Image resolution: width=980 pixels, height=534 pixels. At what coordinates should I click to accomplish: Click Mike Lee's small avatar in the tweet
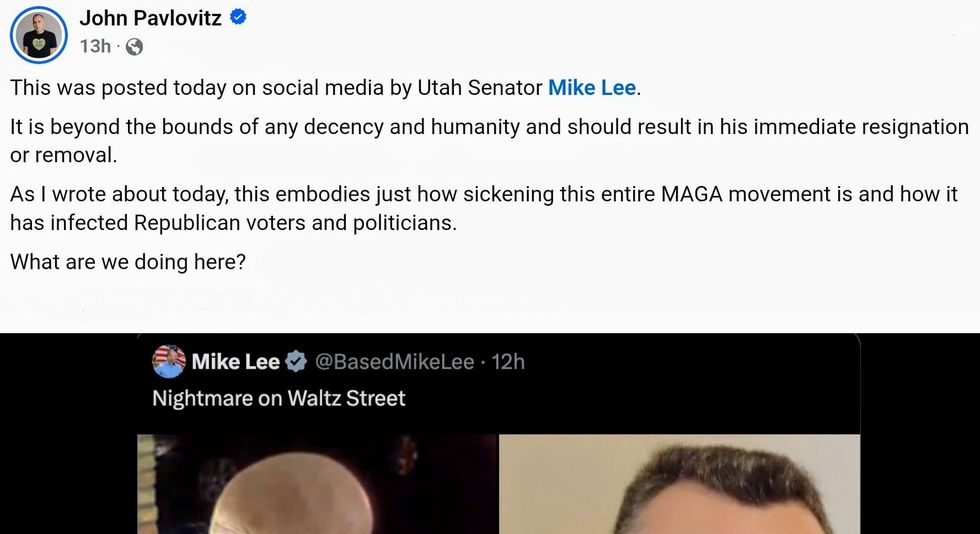(169, 361)
